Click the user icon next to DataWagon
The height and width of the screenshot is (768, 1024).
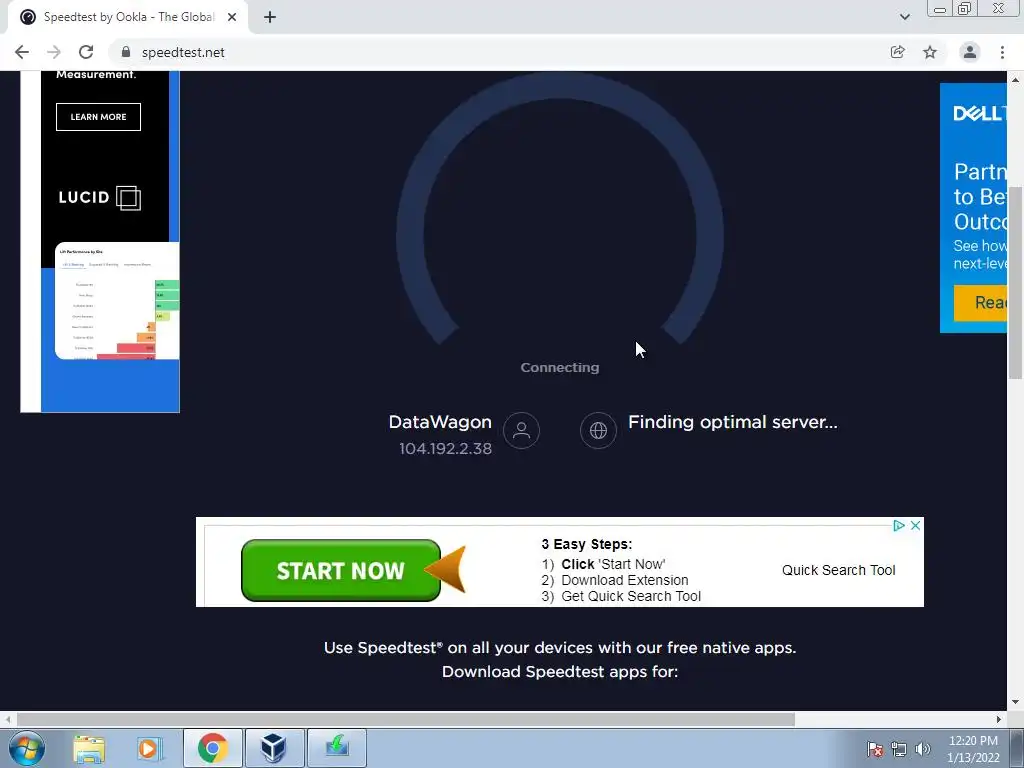pyautogui.click(x=521, y=430)
